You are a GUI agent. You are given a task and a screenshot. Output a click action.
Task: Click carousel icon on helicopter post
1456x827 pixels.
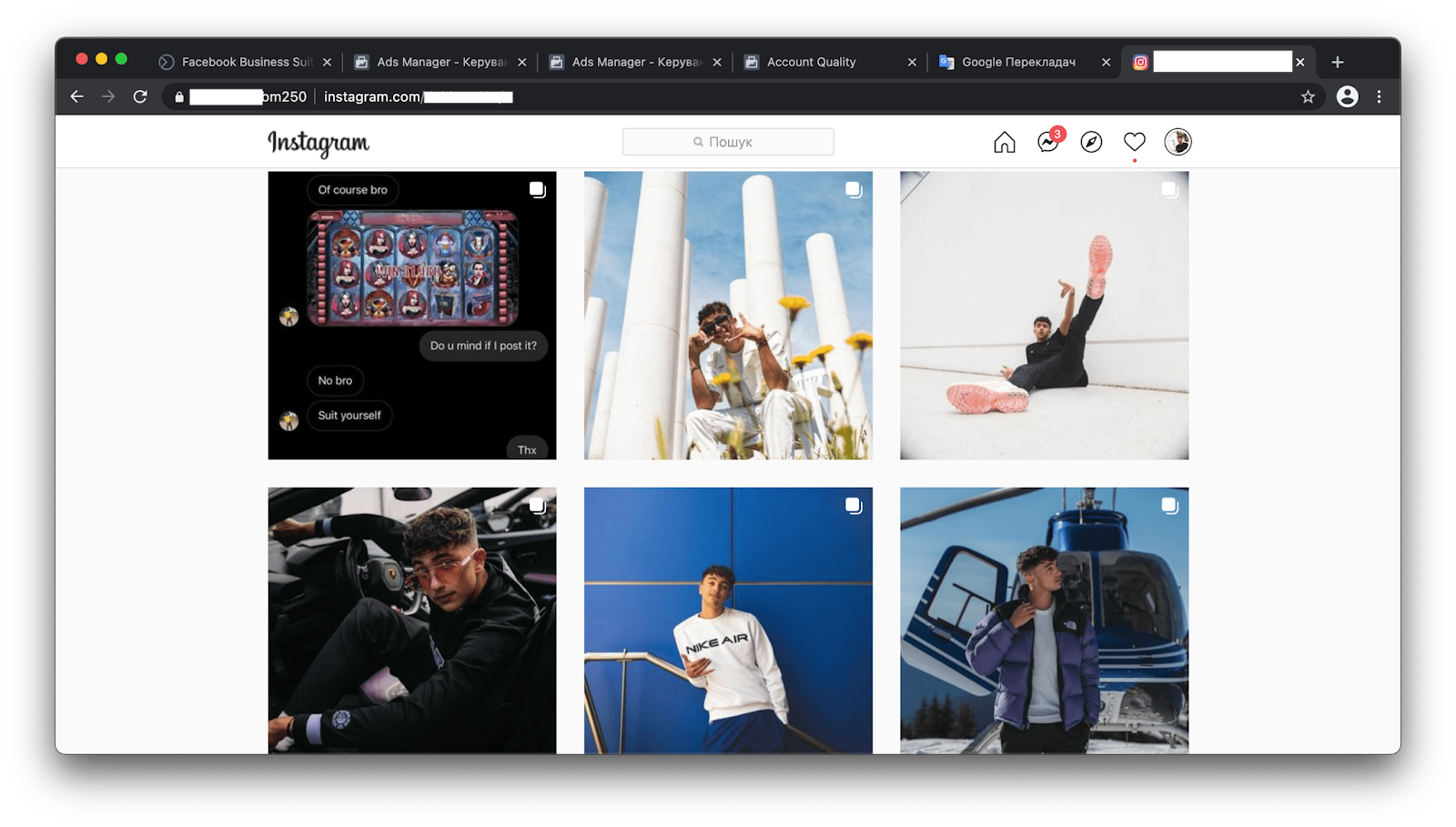point(1170,505)
